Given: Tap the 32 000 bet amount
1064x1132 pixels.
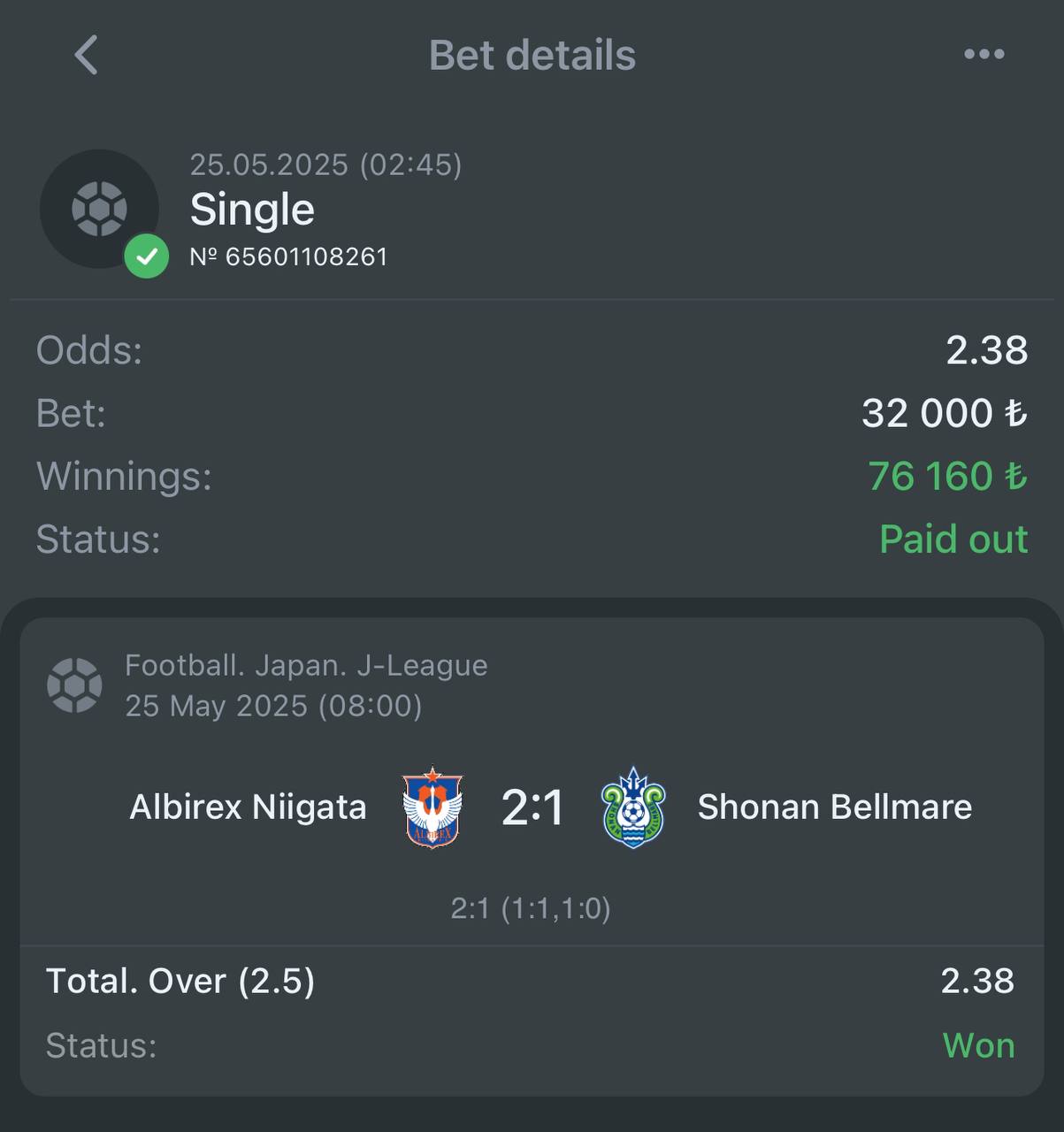Looking at the screenshot, I should click(945, 413).
